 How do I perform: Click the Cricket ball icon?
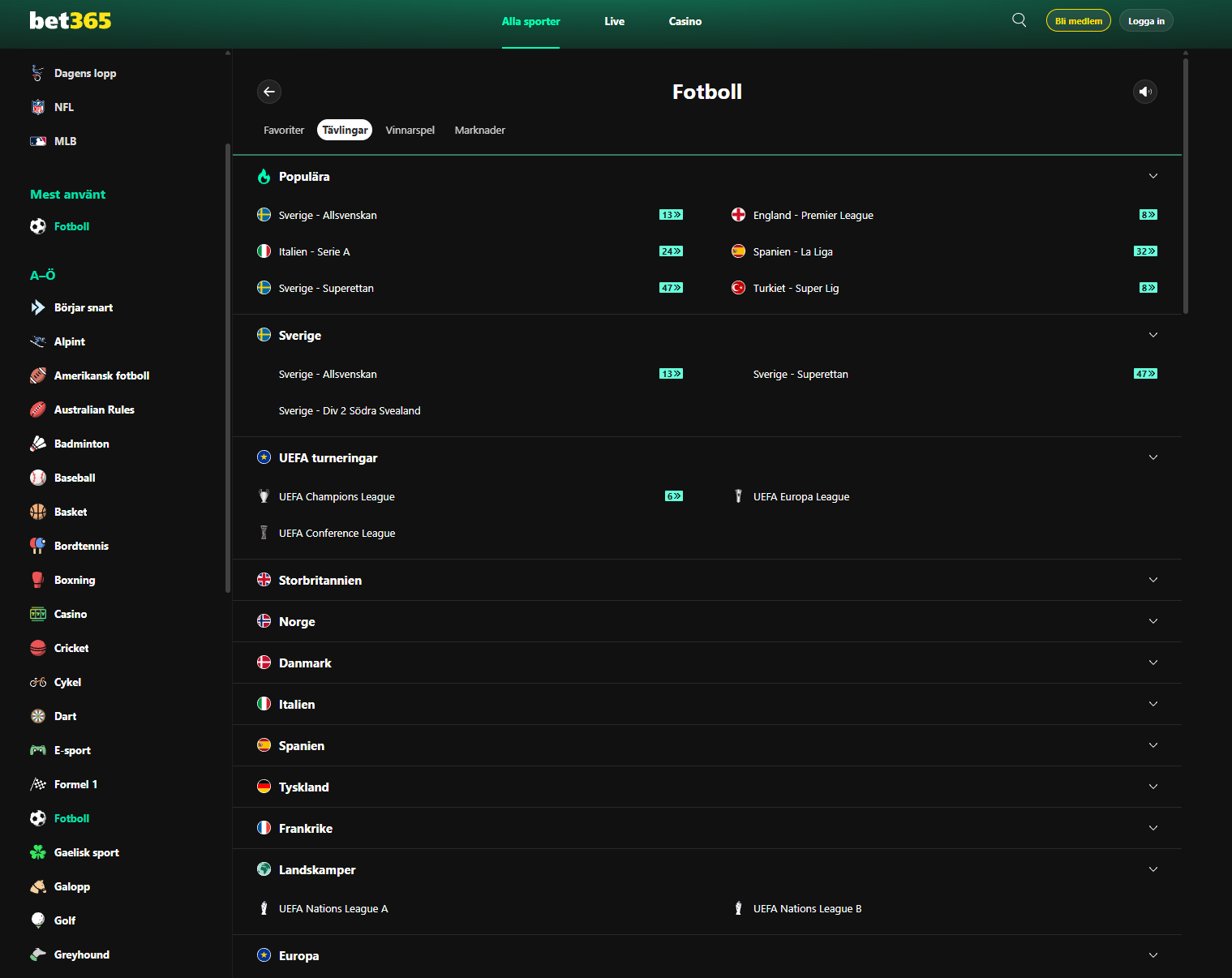click(x=38, y=648)
